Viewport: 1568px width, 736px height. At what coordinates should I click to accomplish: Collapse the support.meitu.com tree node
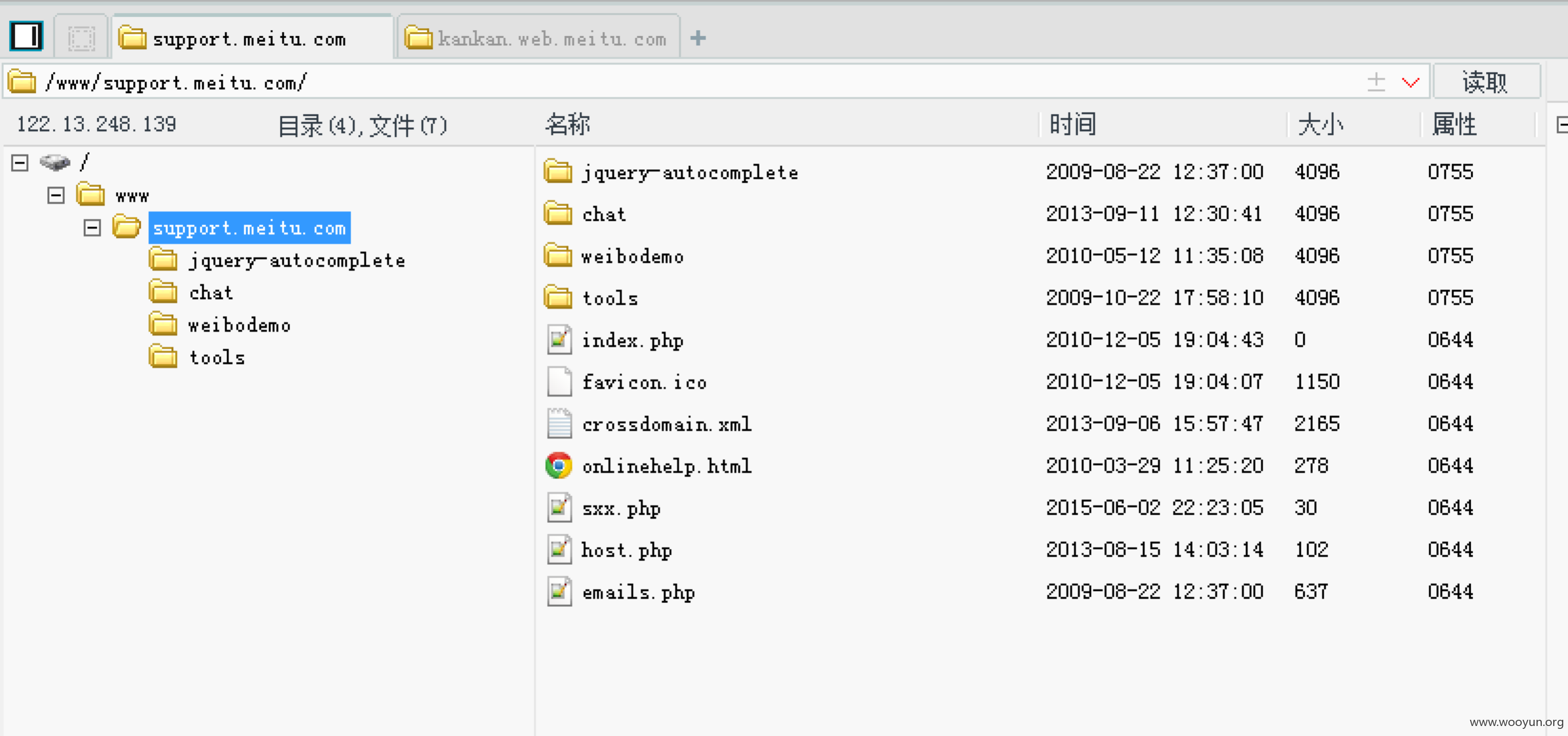tap(92, 227)
